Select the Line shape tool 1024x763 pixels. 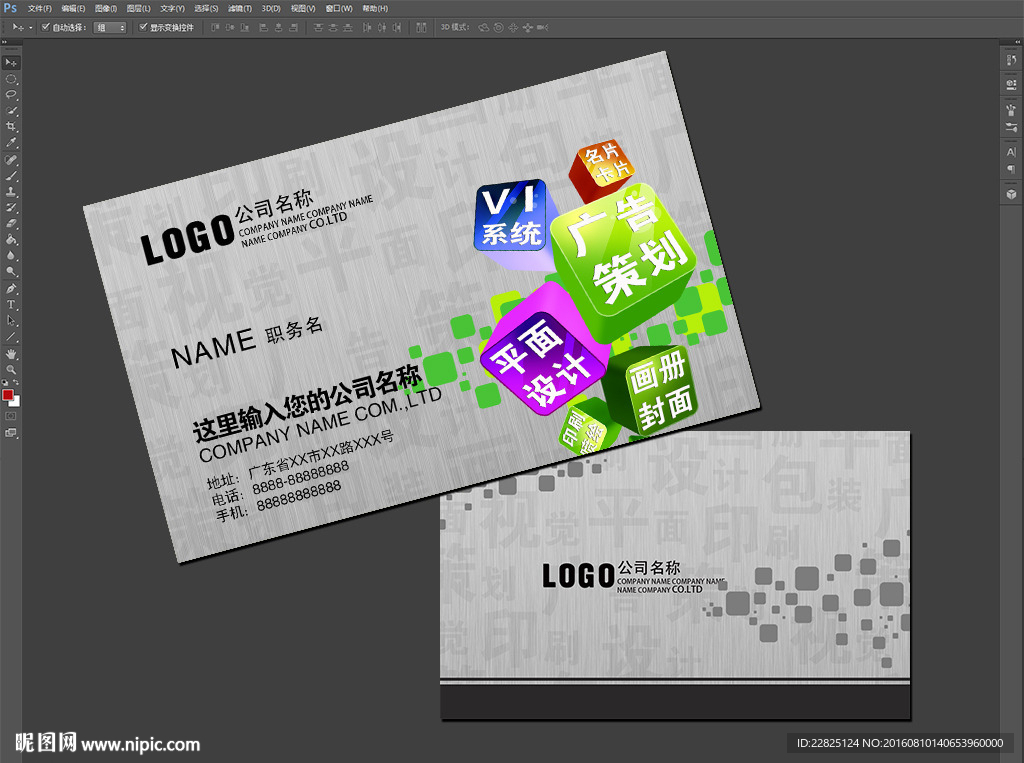[11, 336]
